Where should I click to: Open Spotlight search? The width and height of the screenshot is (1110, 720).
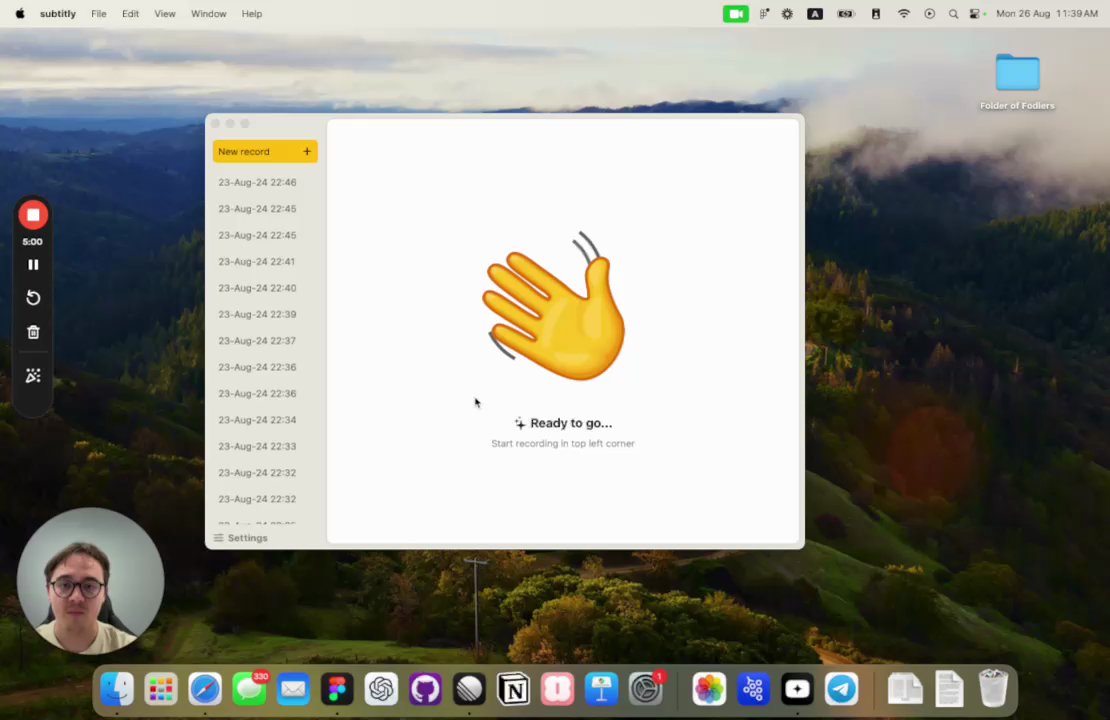pyautogui.click(x=954, y=13)
